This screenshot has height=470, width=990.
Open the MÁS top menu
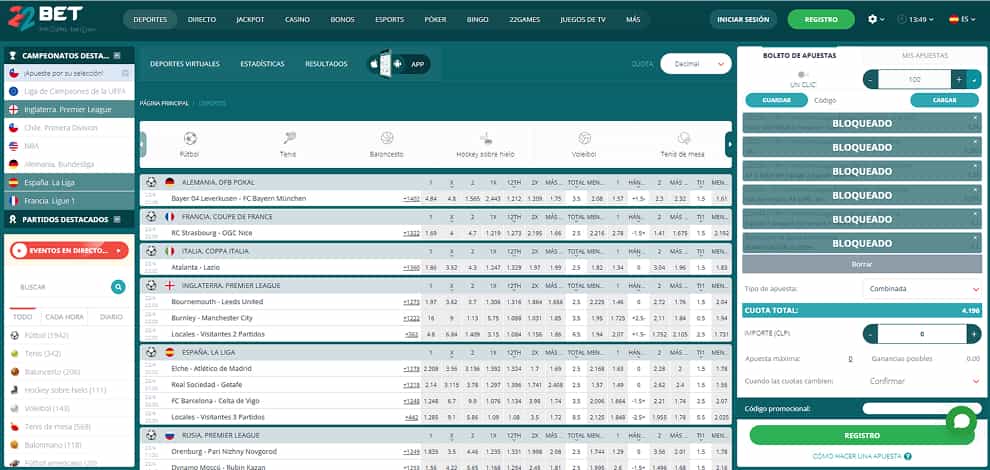pos(633,20)
